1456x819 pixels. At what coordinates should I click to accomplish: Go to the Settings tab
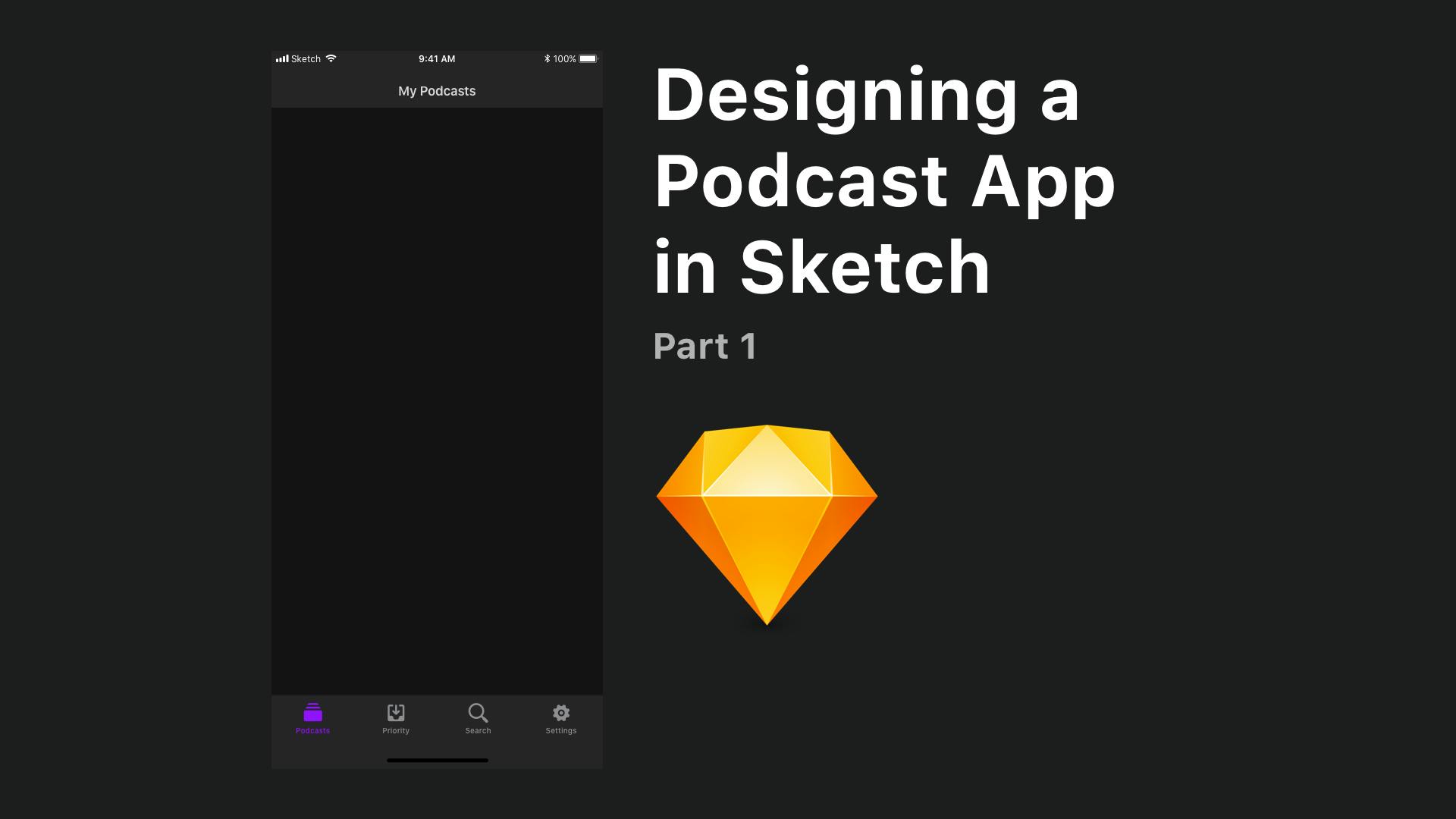pos(561,719)
